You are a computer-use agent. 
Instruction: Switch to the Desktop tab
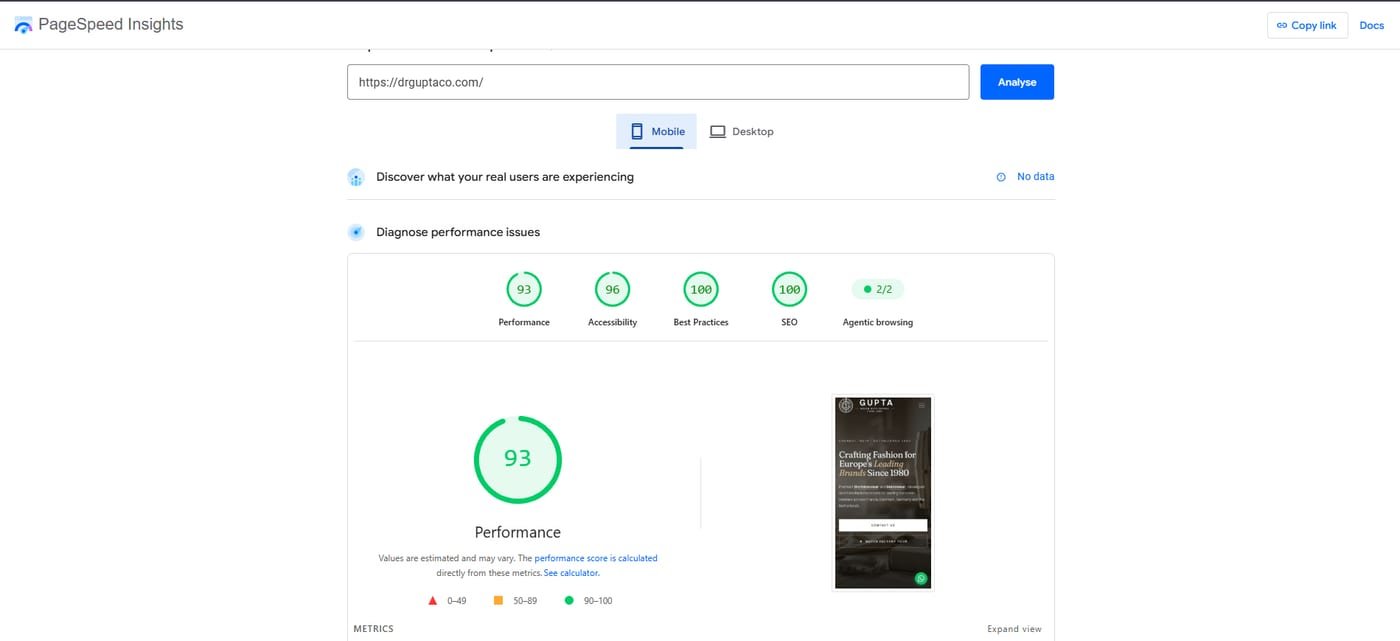point(742,131)
